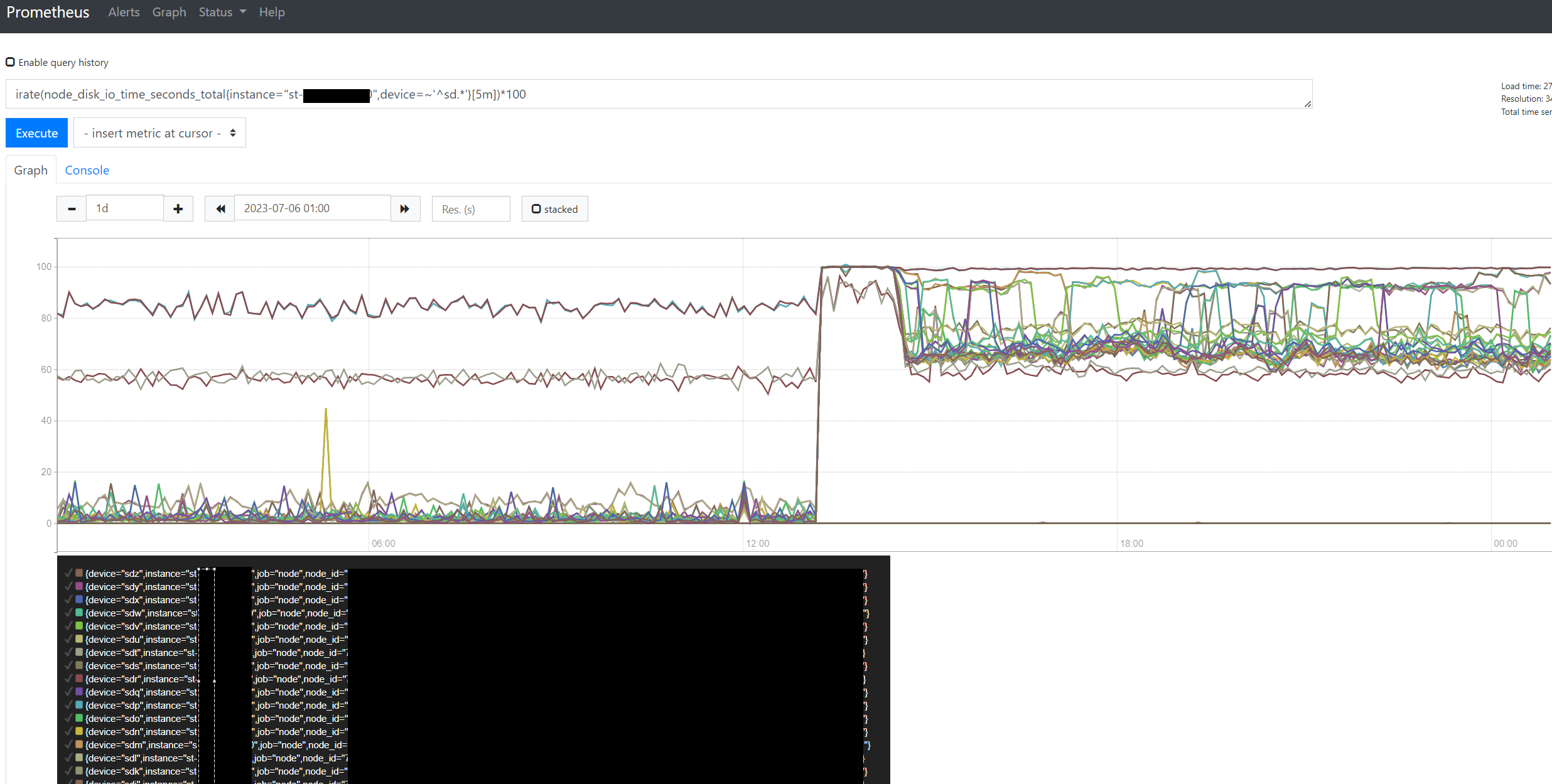Open the Status dropdown menu
This screenshot has height=784, width=1552.
pyautogui.click(x=222, y=12)
